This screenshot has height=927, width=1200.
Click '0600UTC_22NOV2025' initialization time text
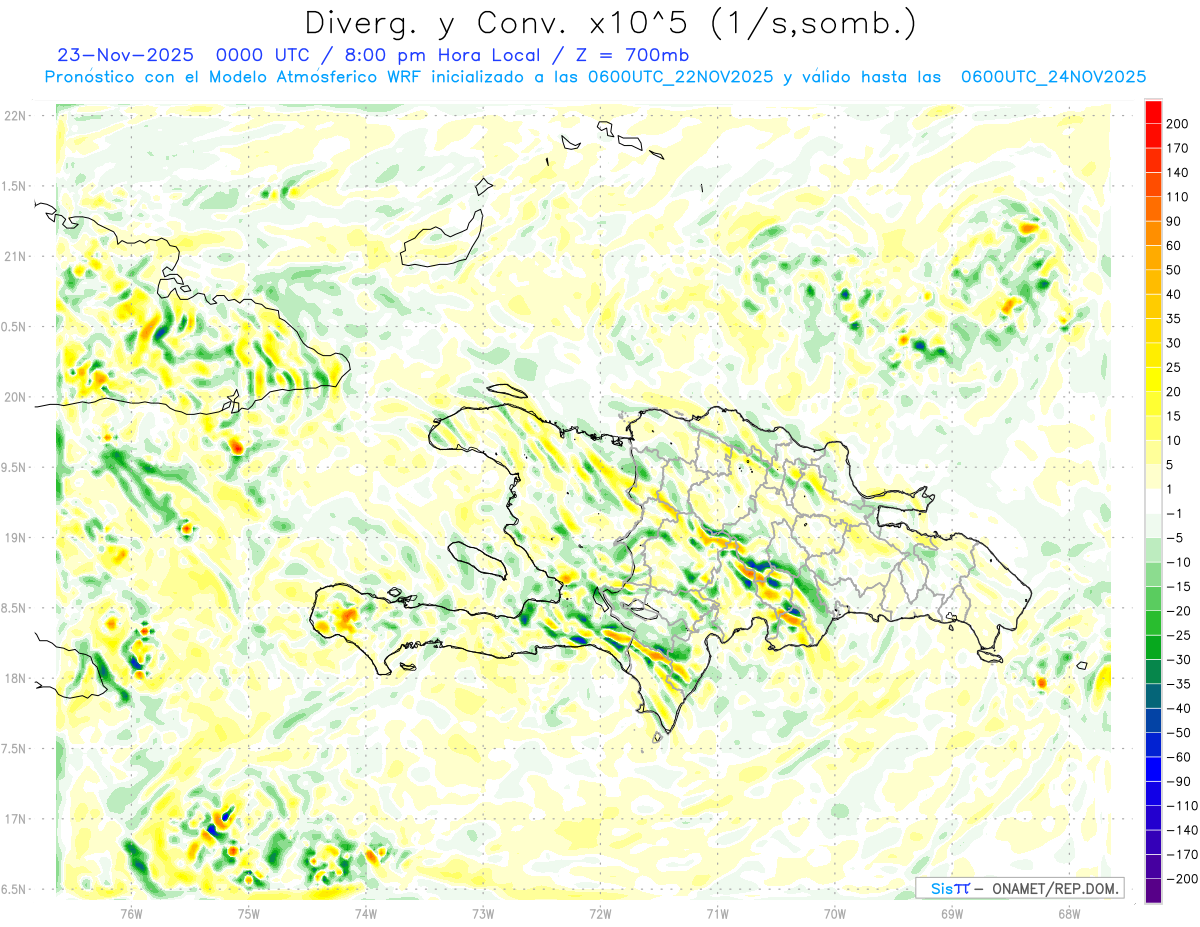point(680,77)
